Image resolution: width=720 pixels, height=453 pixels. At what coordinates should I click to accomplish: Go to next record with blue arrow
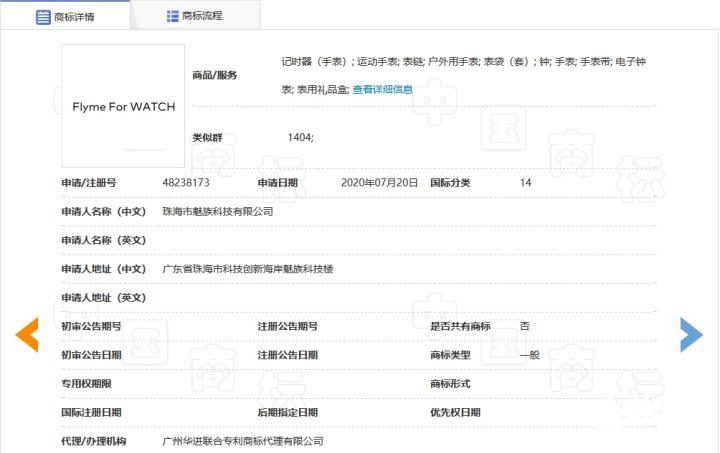click(691, 335)
